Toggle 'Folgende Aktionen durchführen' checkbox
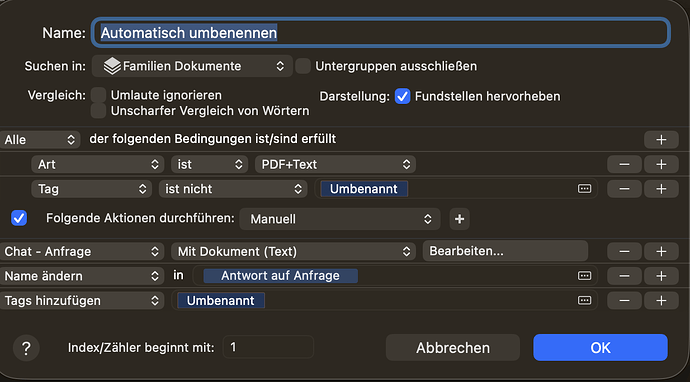 pos(19,218)
